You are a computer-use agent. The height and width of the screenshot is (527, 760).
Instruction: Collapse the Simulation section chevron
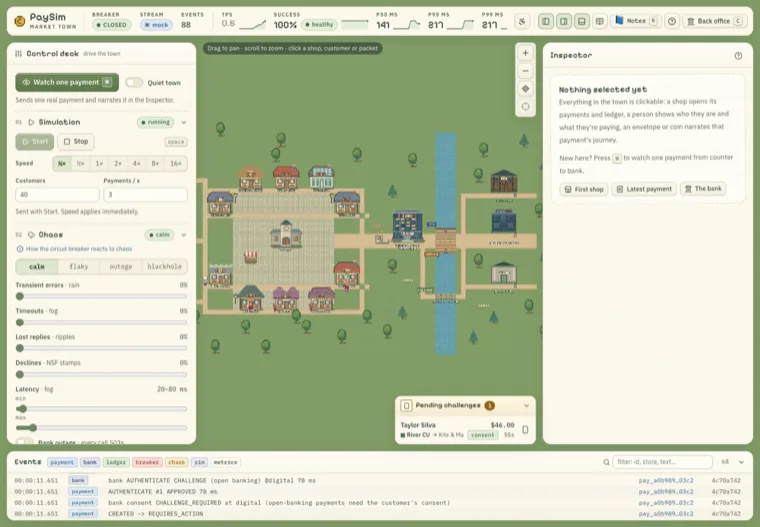point(184,122)
